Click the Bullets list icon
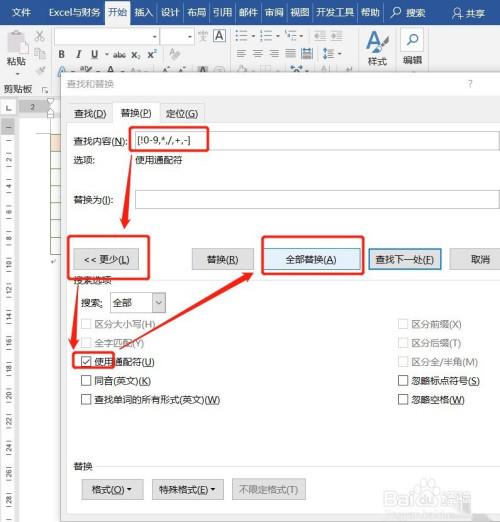Viewport: 500px width, 522px height. click(x=241, y=35)
